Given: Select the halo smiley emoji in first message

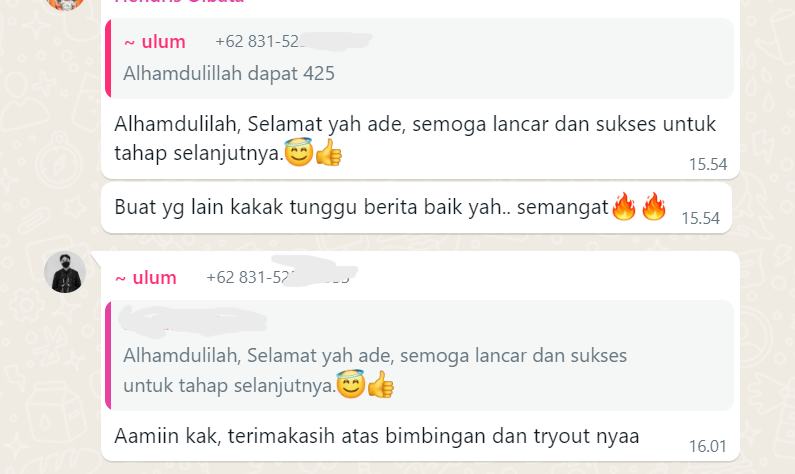Looking at the screenshot, I should pos(299,152).
